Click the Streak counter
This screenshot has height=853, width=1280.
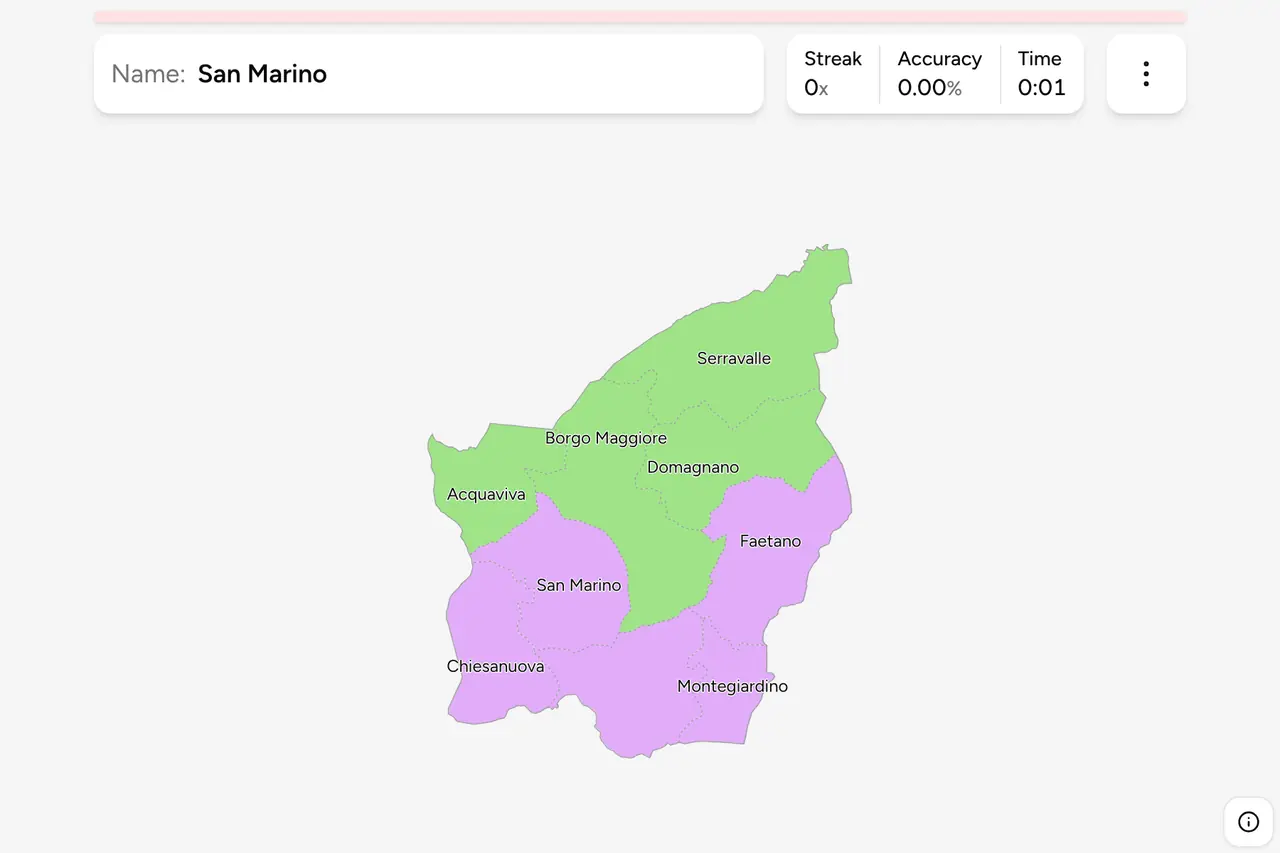click(x=832, y=74)
